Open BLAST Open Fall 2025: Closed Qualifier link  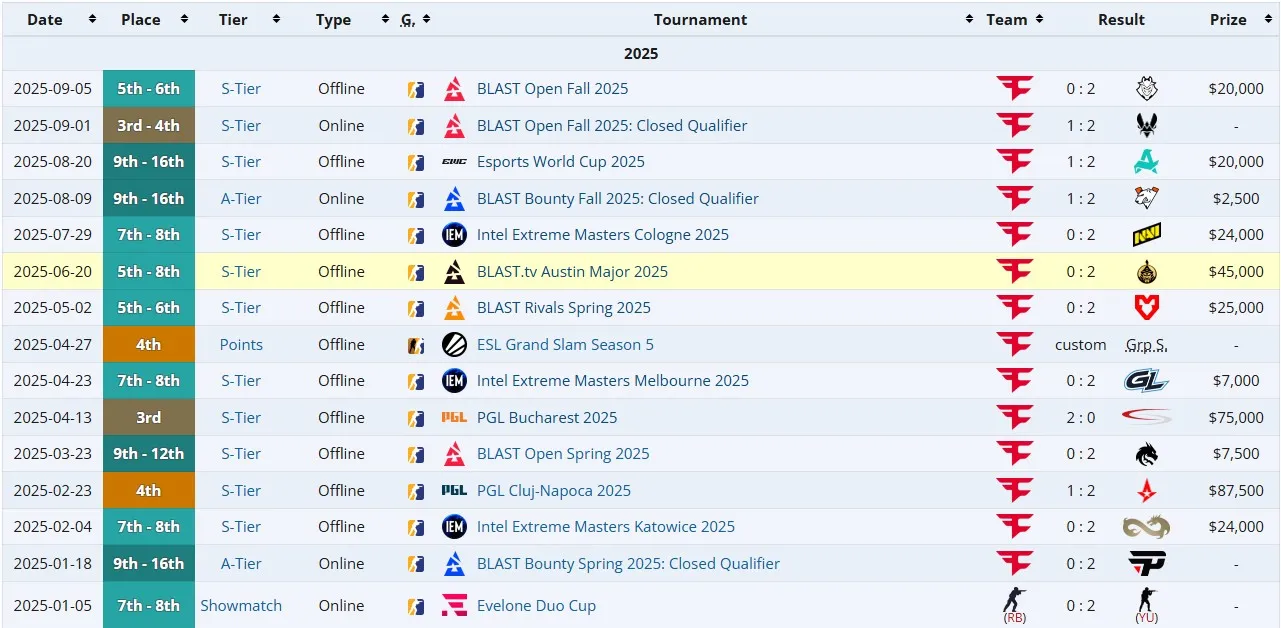[x=612, y=125]
